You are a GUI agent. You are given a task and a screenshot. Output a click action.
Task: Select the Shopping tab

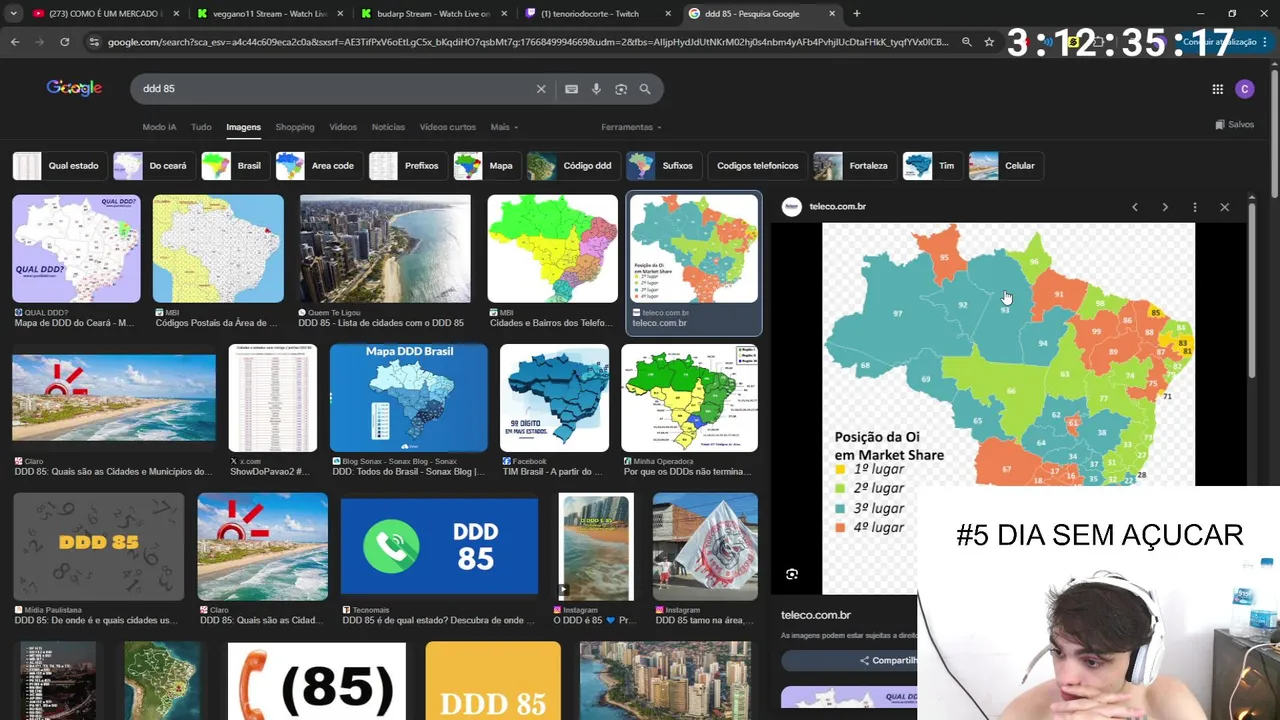pyautogui.click(x=295, y=127)
